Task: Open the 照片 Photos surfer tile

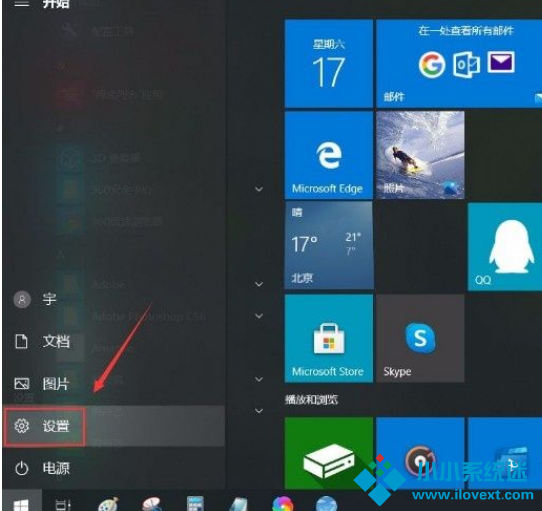Action: point(420,155)
